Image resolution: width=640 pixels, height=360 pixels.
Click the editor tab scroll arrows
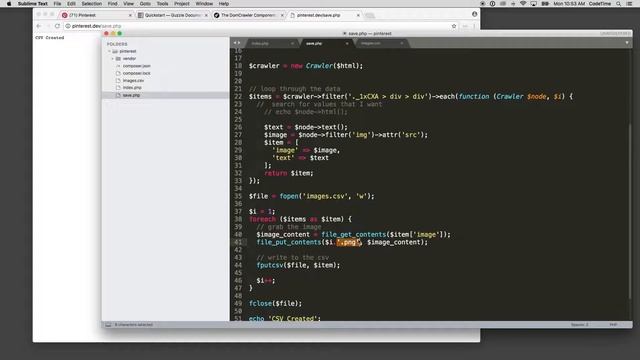point(237,43)
